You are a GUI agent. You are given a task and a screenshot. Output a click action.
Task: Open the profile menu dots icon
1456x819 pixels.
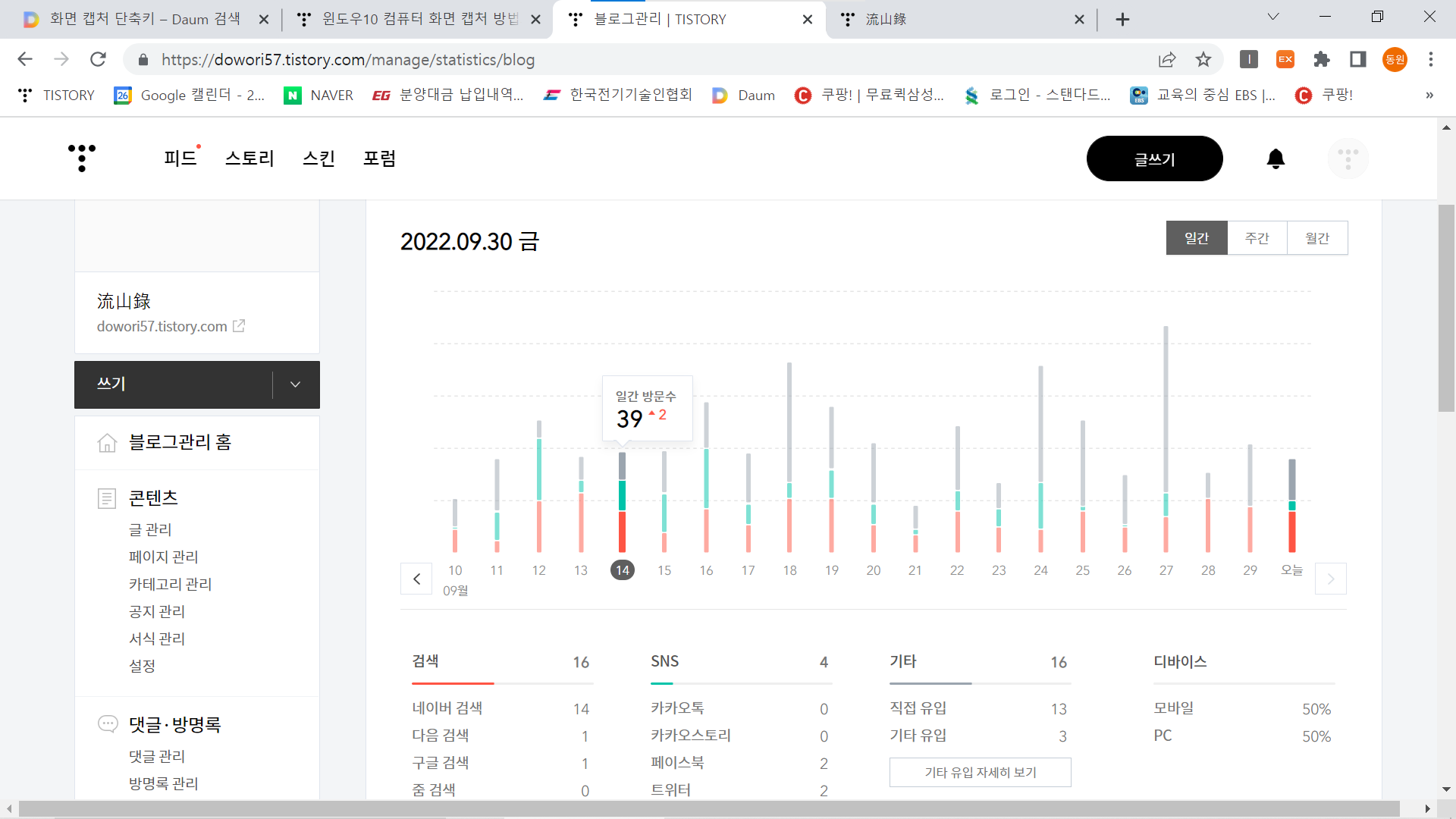tap(1348, 158)
